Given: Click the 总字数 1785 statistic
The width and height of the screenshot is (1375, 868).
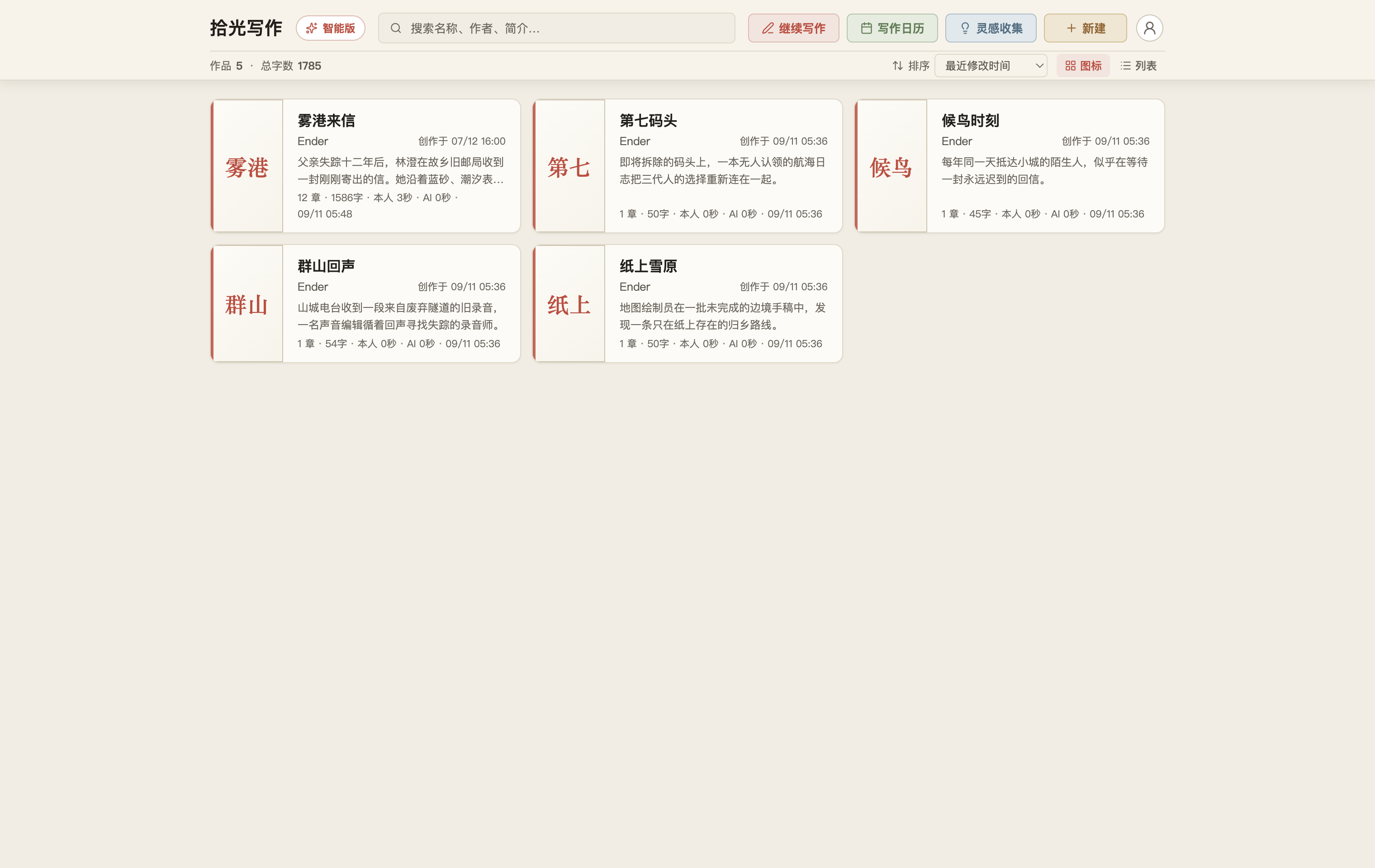Looking at the screenshot, I should pos(291,66).
